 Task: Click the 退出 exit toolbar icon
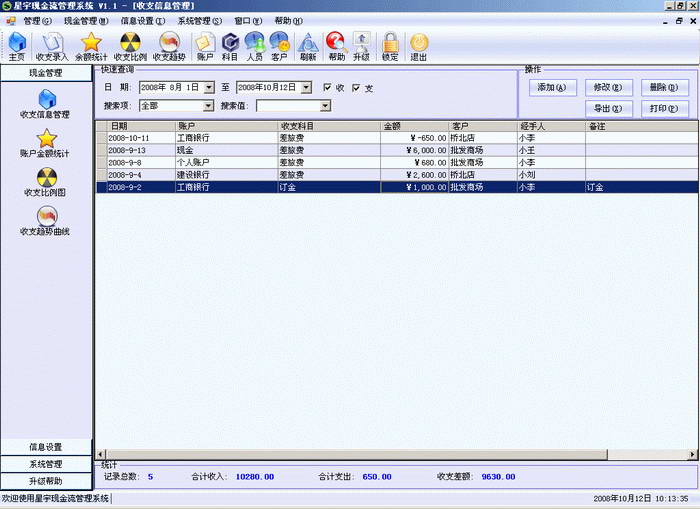tap(419, 46)
